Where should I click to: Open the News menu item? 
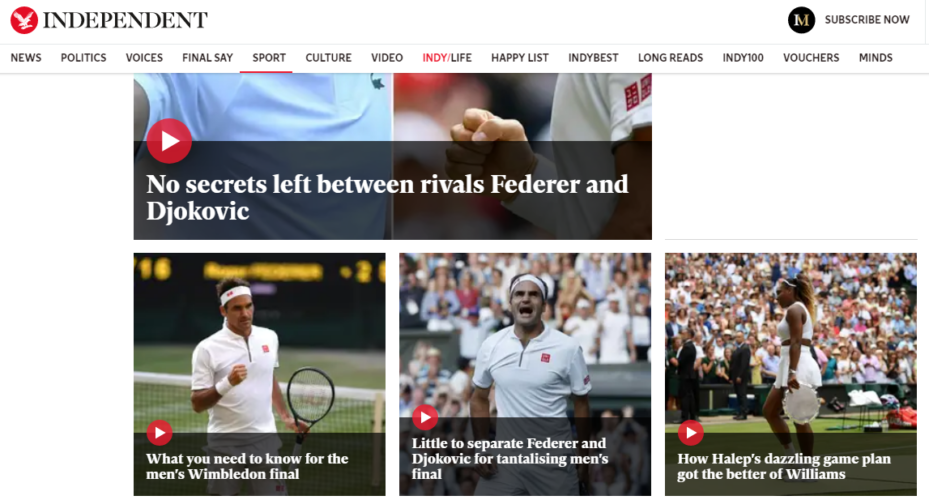coord(26,58)
